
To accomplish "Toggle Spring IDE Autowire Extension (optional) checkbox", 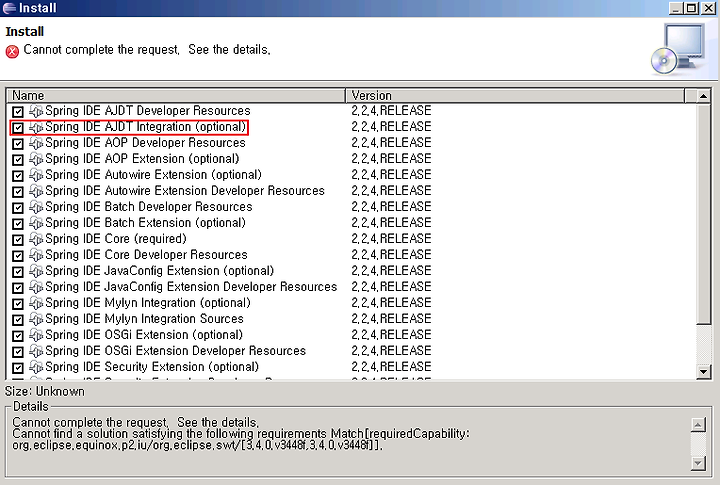I will click(x=18, y=176).
